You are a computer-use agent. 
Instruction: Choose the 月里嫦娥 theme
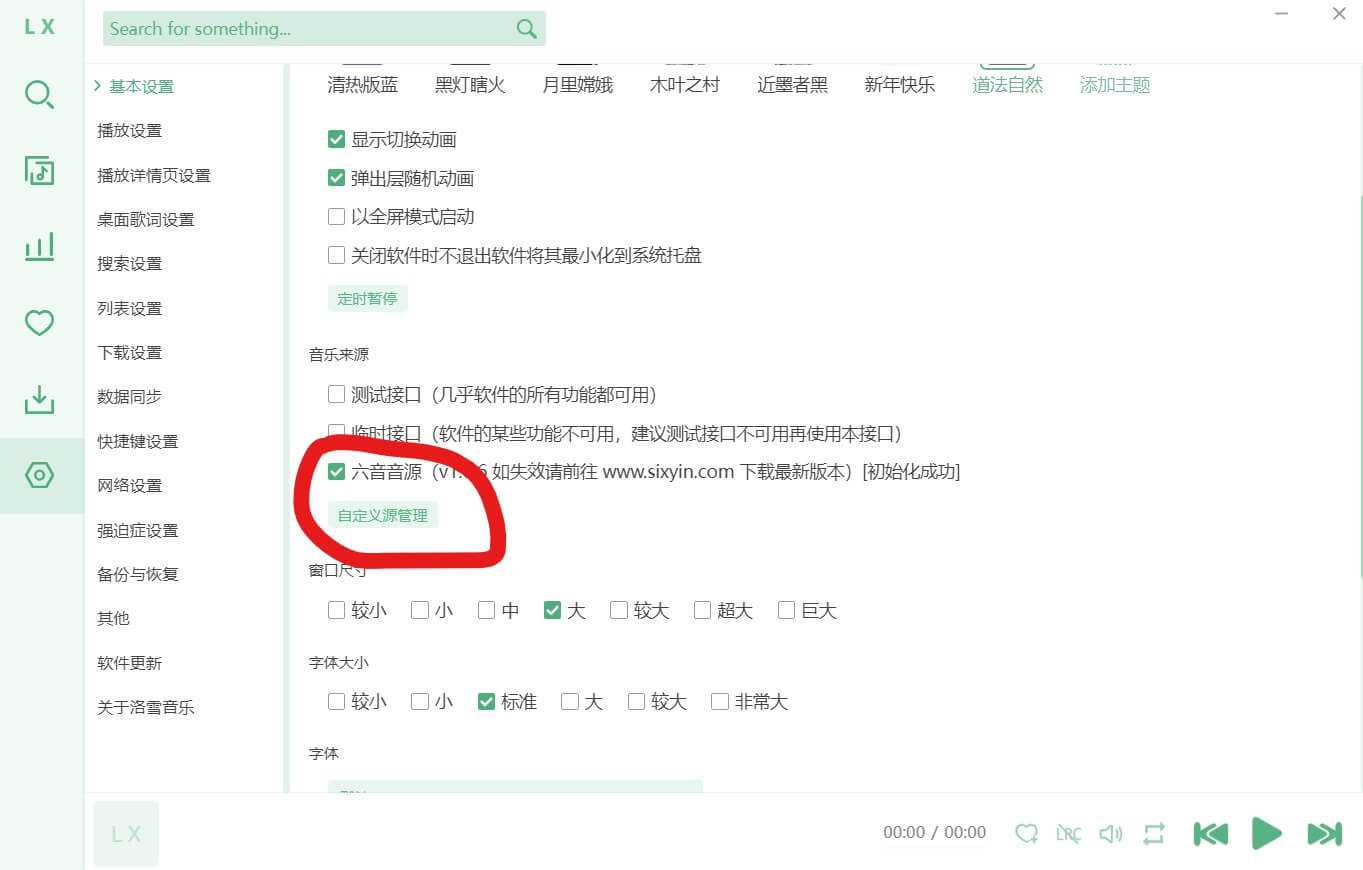point(578,85)
